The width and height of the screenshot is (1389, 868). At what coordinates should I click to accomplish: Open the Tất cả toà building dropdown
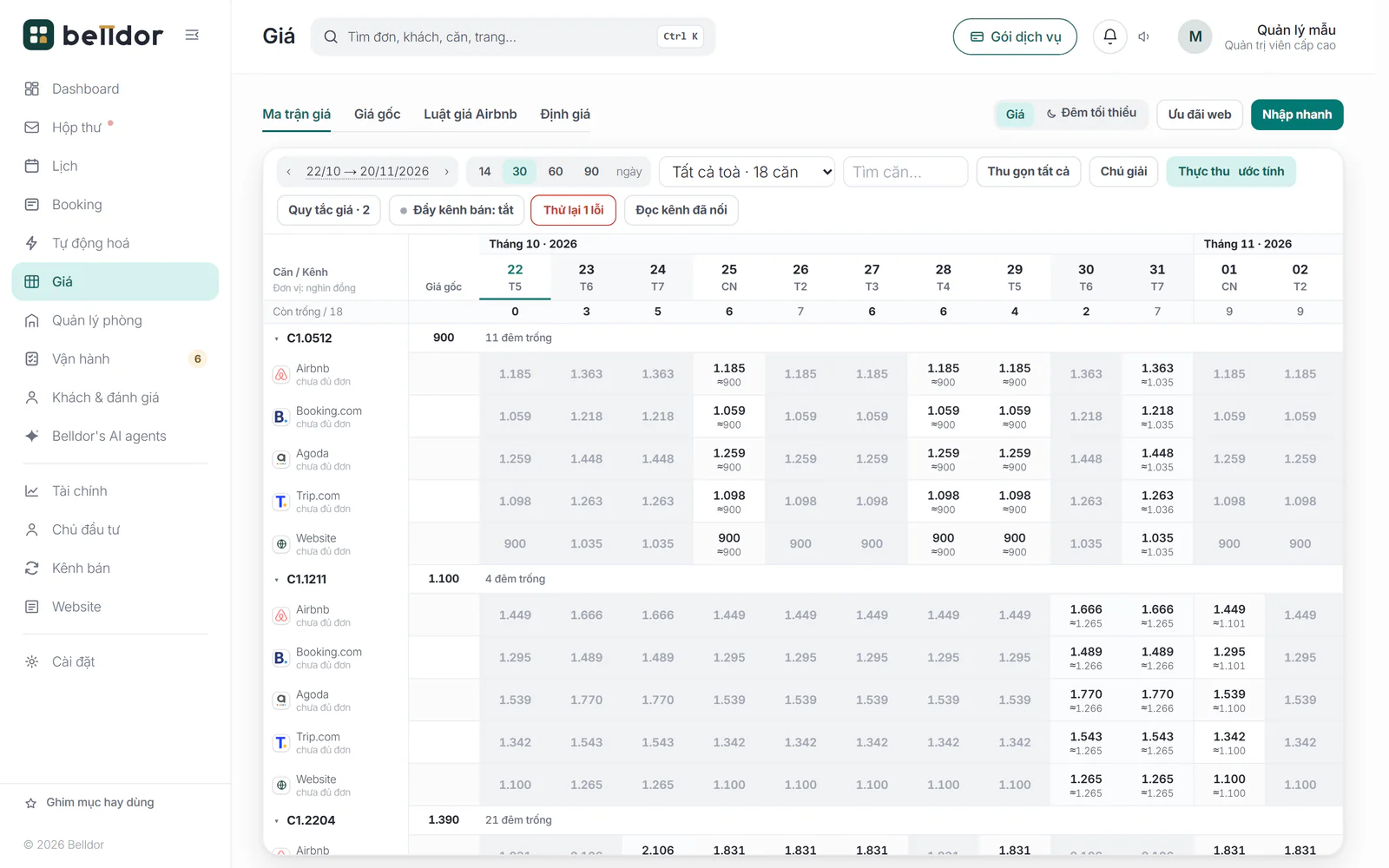[747, 172]
